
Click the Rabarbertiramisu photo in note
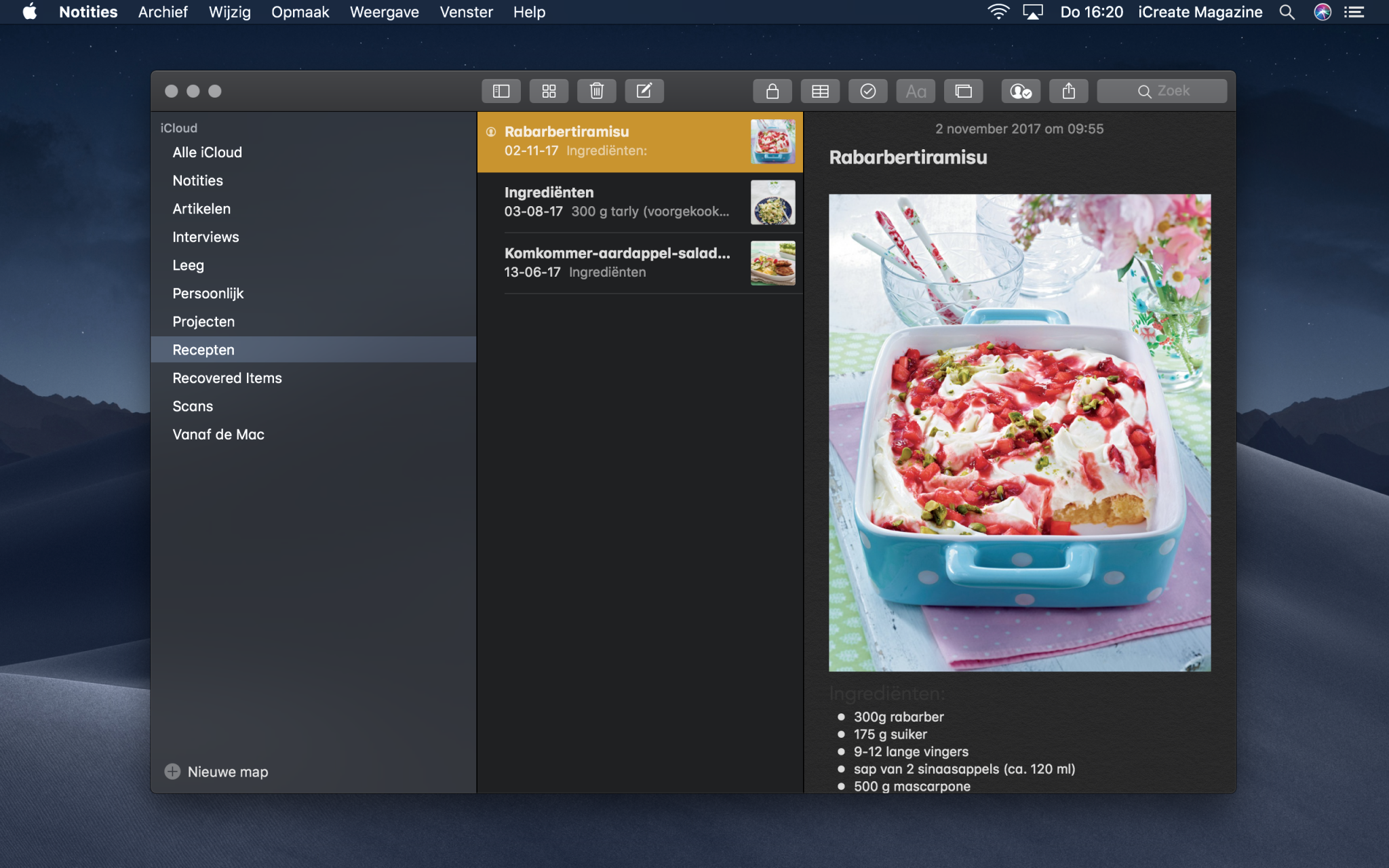pyautogui.click(x=1019, y=433)
